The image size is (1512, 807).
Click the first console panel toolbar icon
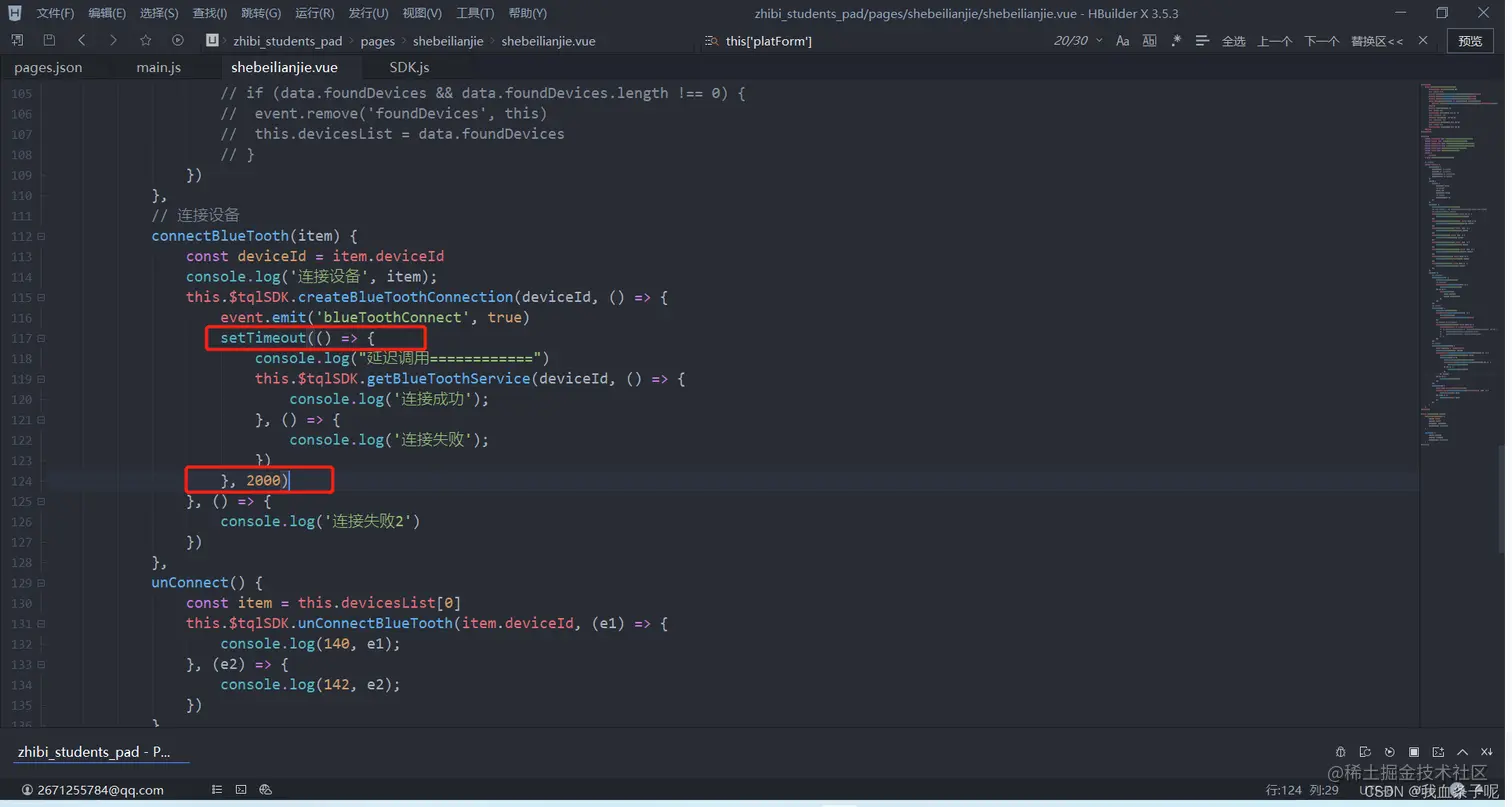(1341, 752)
